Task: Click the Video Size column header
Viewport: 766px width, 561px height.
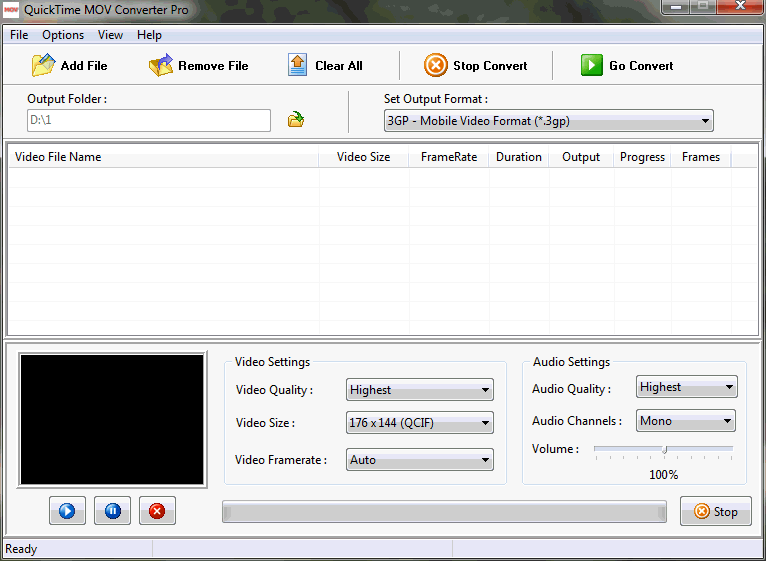Action: [x=363, y=157]
